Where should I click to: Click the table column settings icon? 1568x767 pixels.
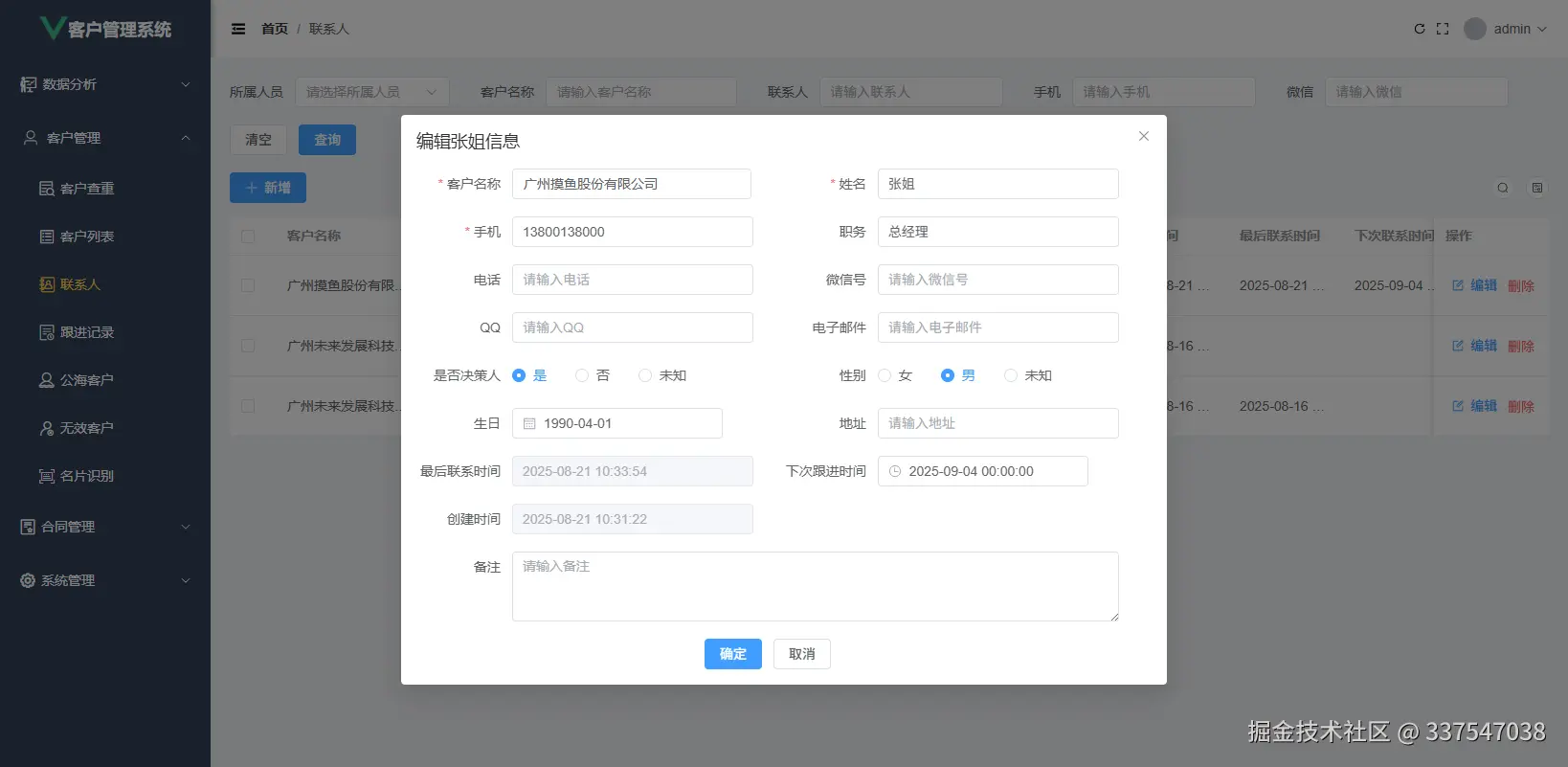point(1537,188)
